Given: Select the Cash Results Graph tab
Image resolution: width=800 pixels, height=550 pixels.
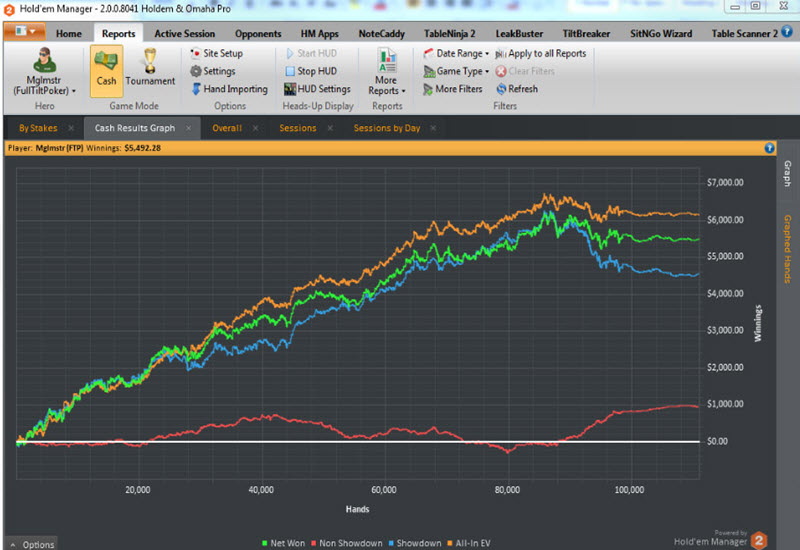Looking at the screenshot, I should (135, 128).
